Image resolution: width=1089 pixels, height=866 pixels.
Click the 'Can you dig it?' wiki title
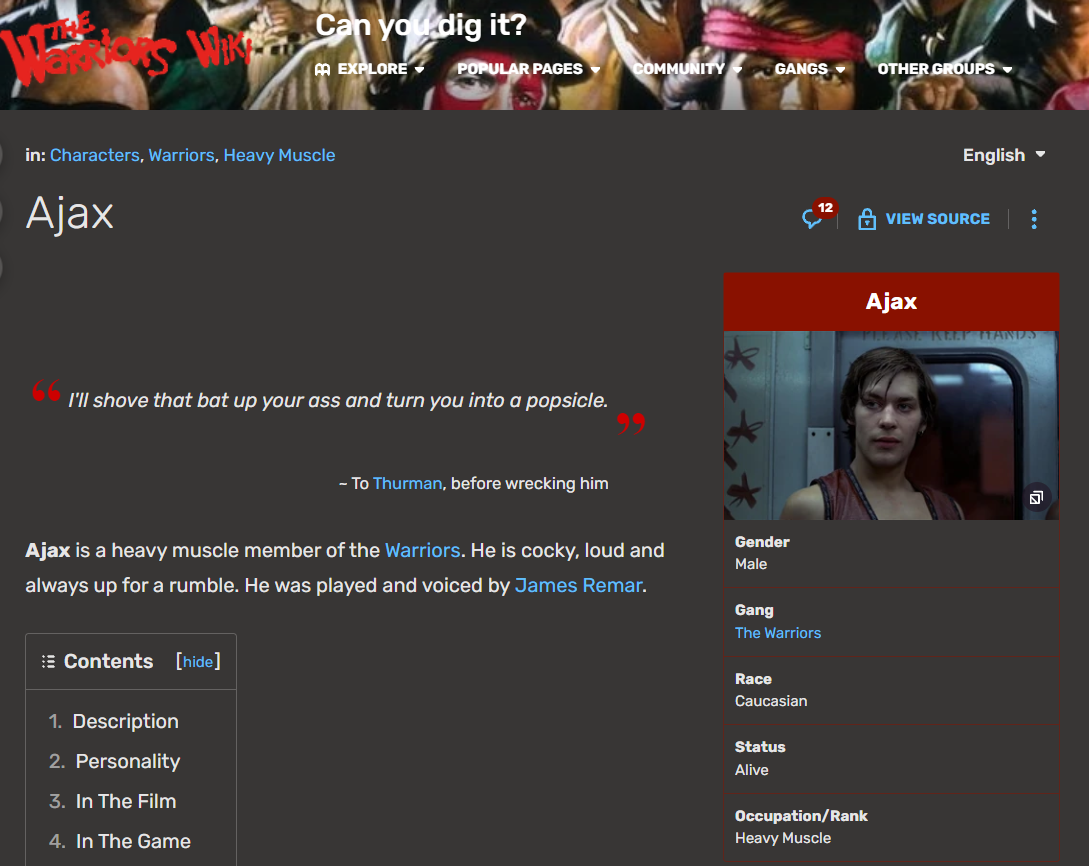pyautogui.click(x=421, y=25)
